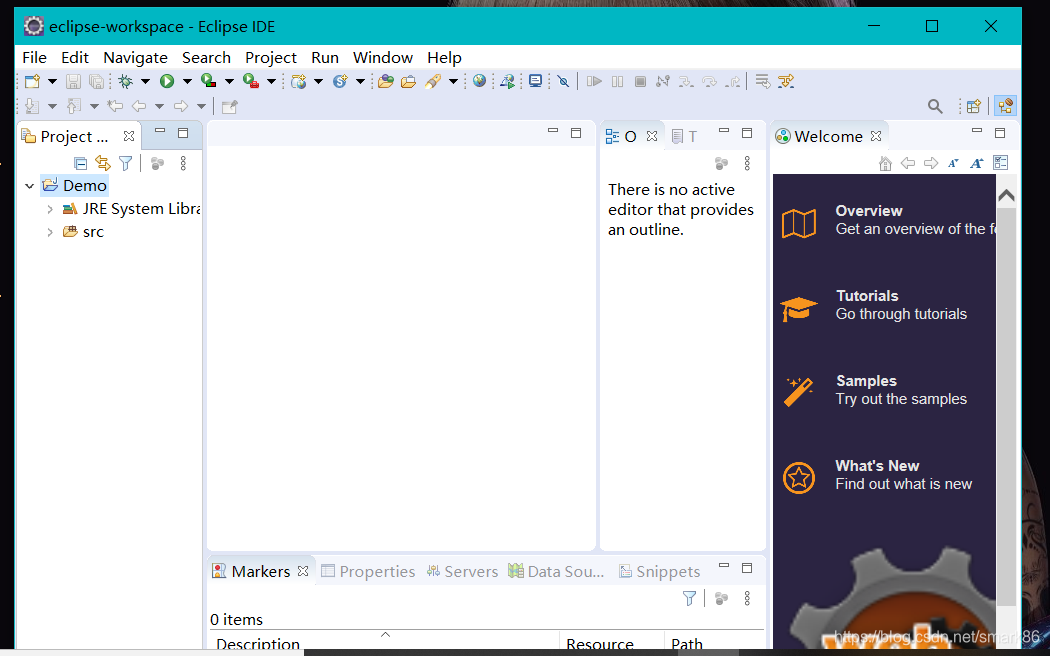This screenshot has width=1050, height=656.
Task: Open the File menu
Action: coord(34,58)
